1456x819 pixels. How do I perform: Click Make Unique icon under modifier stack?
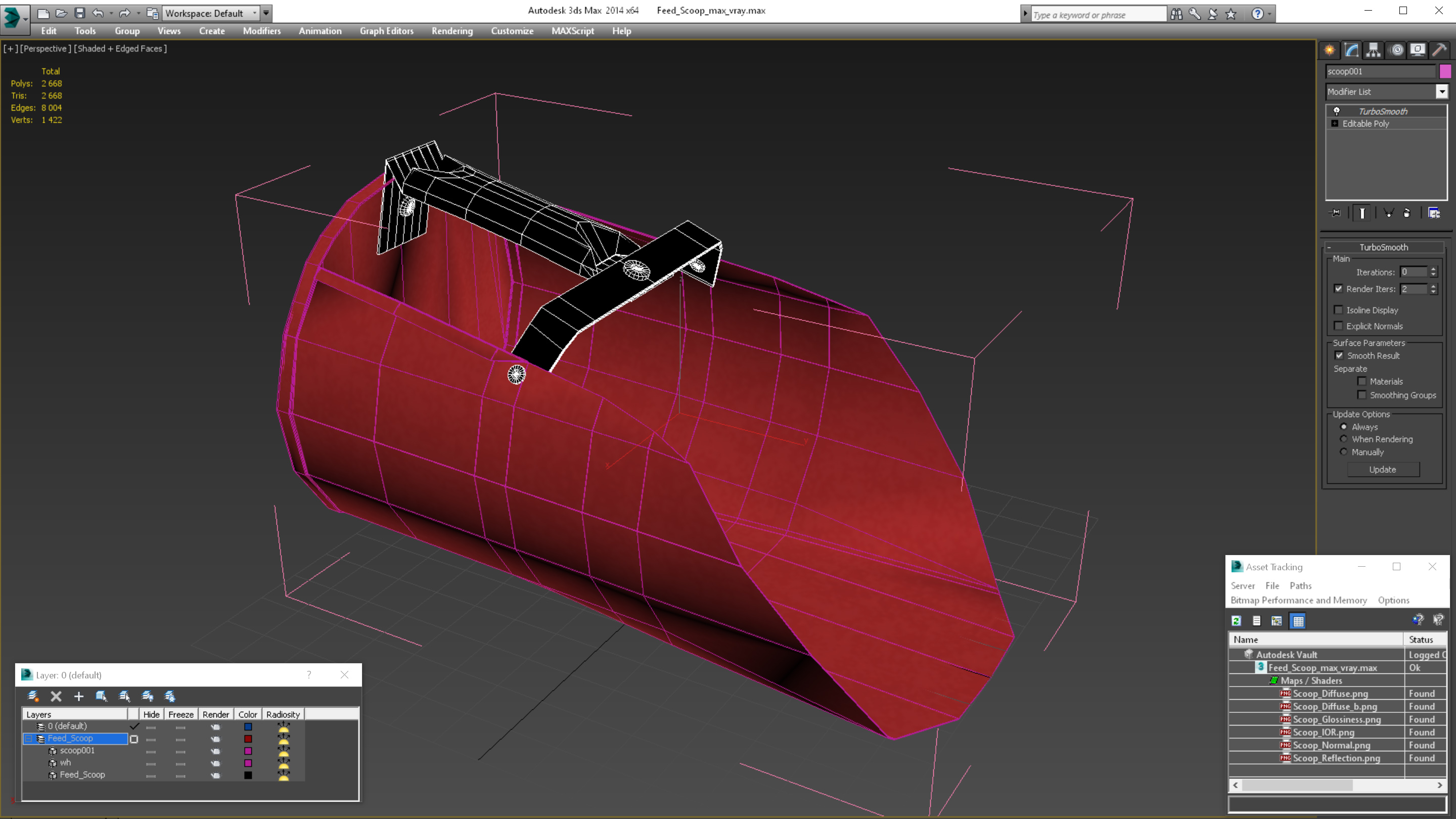tap(1389, 213)
